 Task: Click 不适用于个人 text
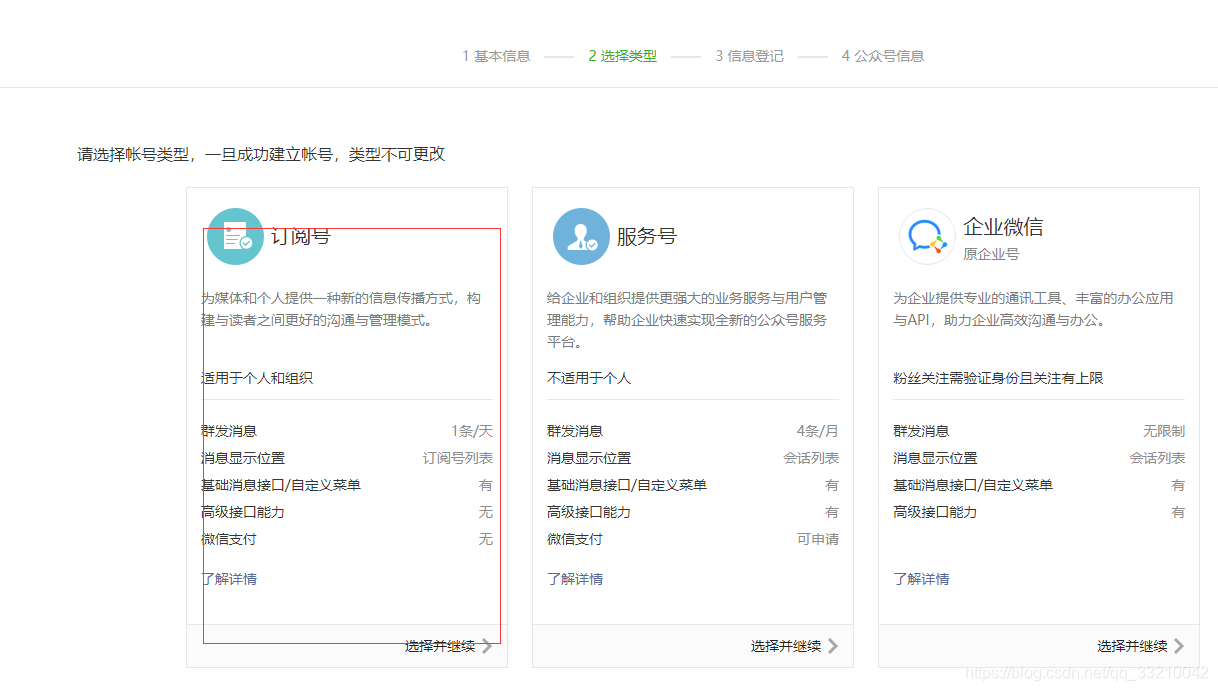pos(589,378)
